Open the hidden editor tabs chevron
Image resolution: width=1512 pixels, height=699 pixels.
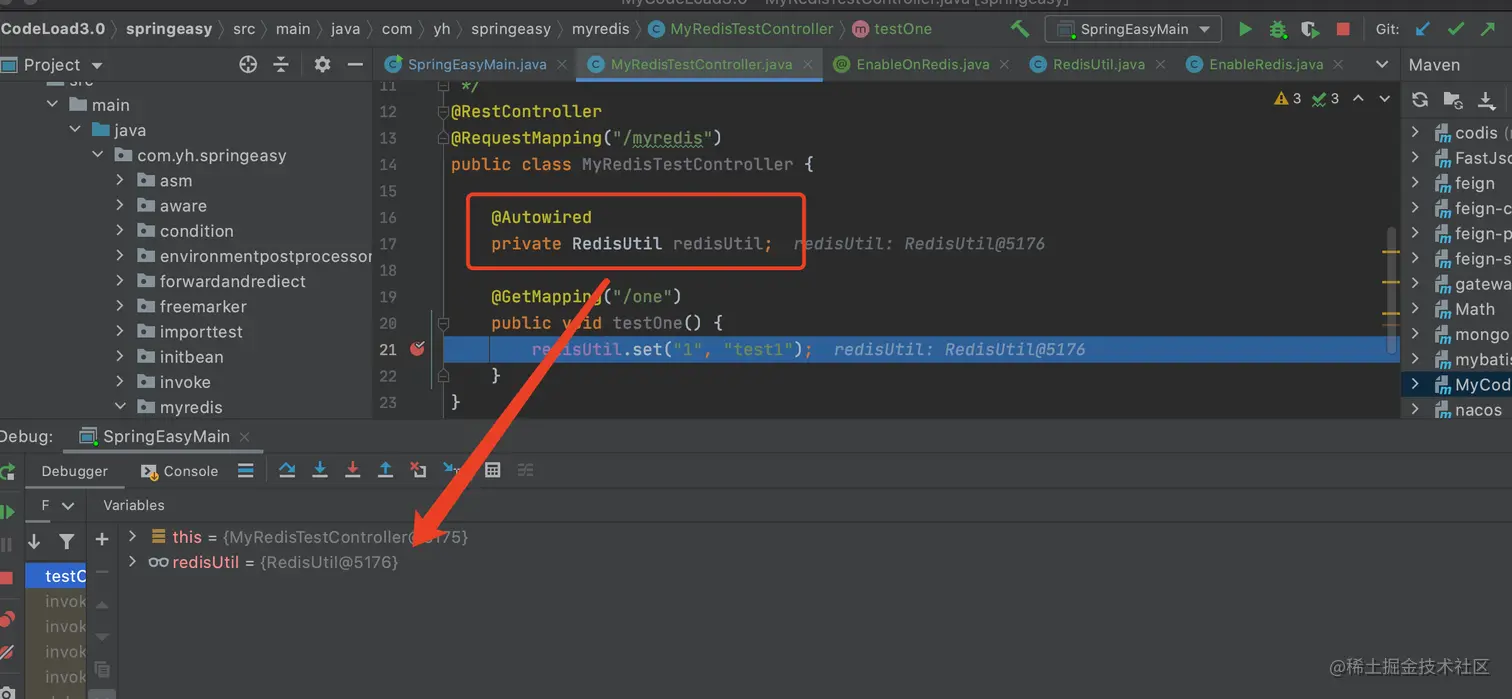[1382, 64]
